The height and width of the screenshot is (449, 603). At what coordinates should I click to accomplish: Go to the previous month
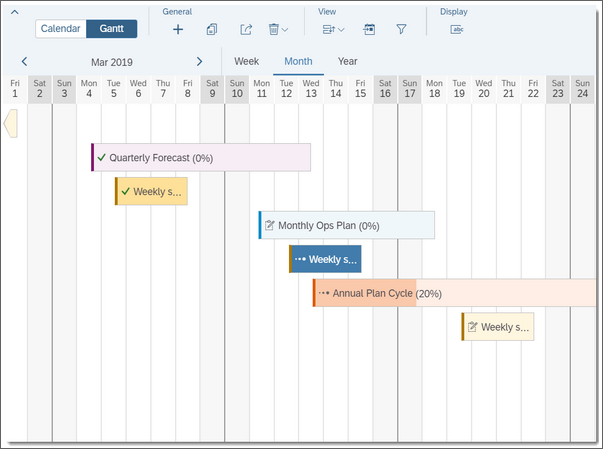25,62
